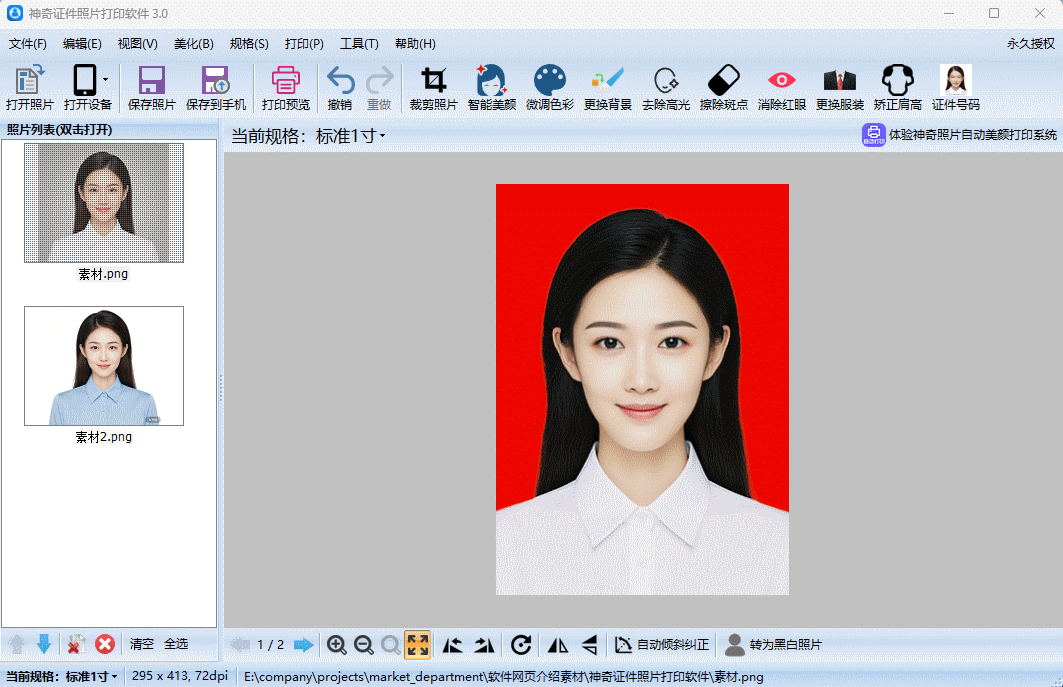Open the 规格(S) menu
Viewport: 1063px width, 687px height.
coord(249,44)
